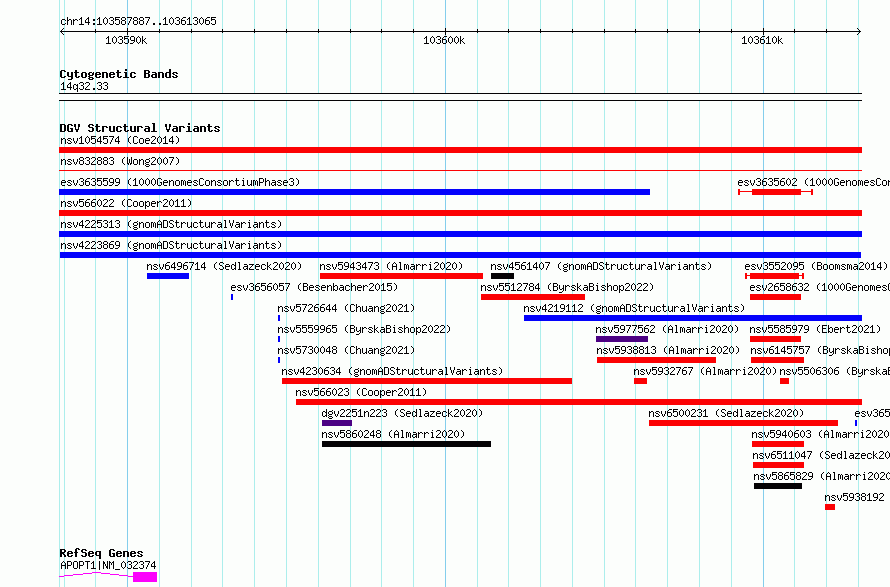Open nsv6500231 (Sedlazeck2020) label

point(726,413)
